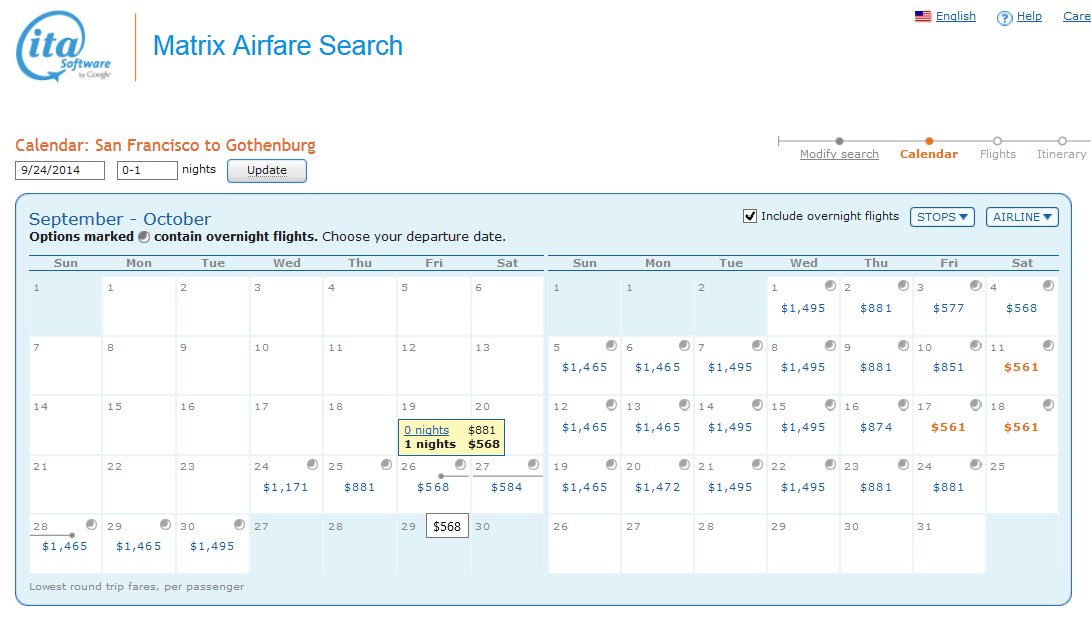Click overnight icon on October 18
Image resolution: width=1091 pixels, height=617 pixels.
1048,405
